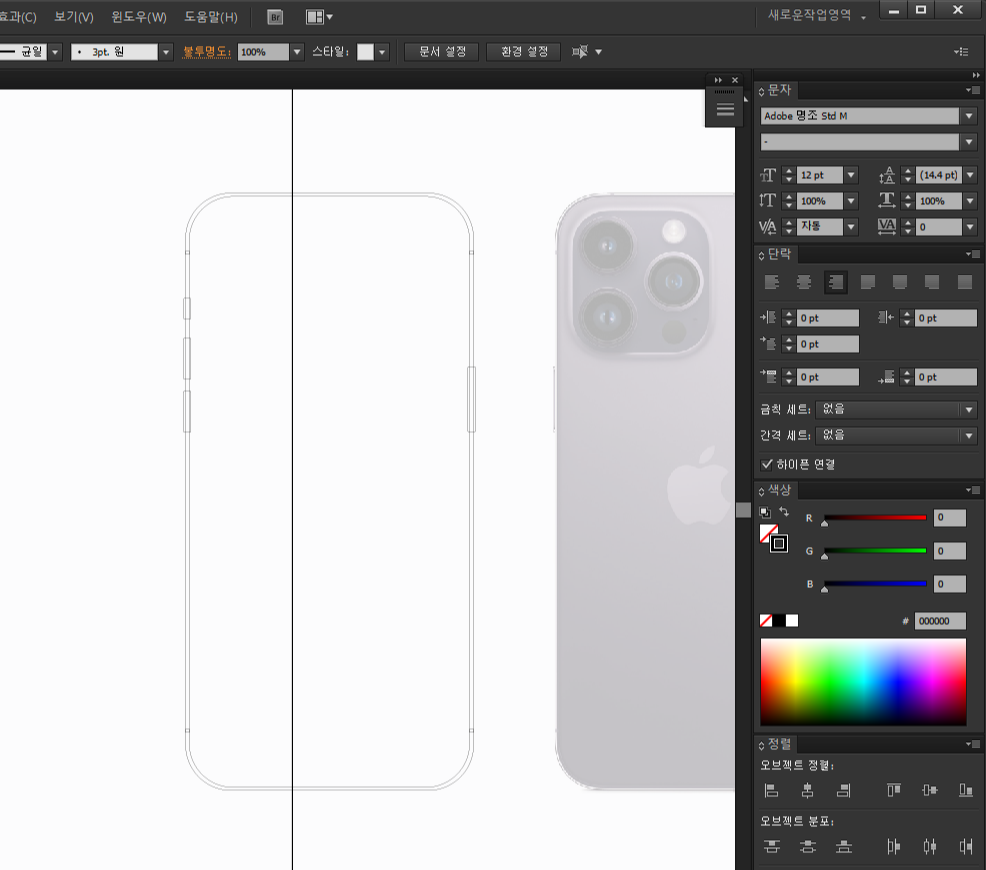Click horizontal align center under 오브젝트 정렬
986x870 pixels.
pyautogui.click(x=807, y=791)
